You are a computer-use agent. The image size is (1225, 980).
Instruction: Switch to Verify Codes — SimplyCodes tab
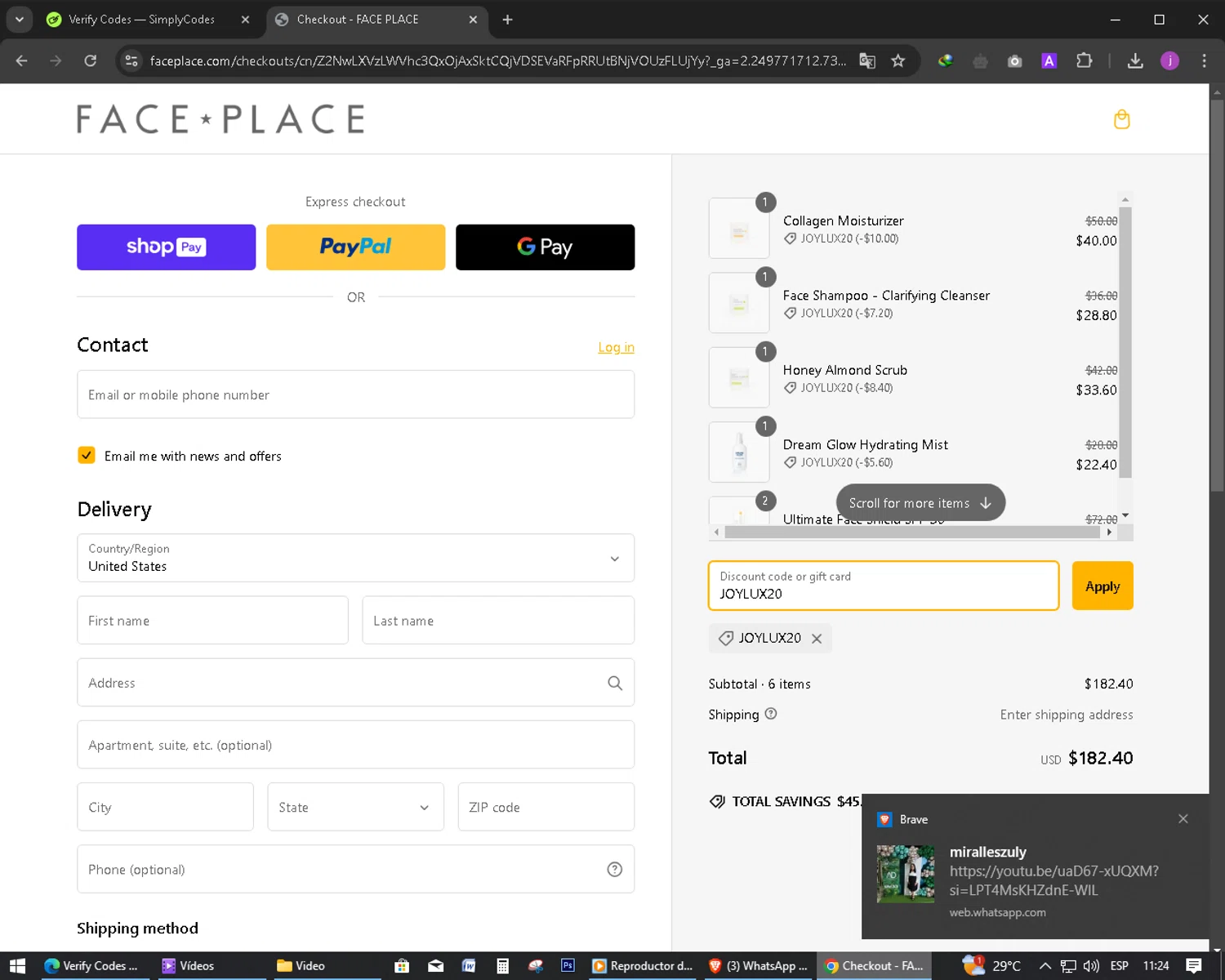[140, 20]
